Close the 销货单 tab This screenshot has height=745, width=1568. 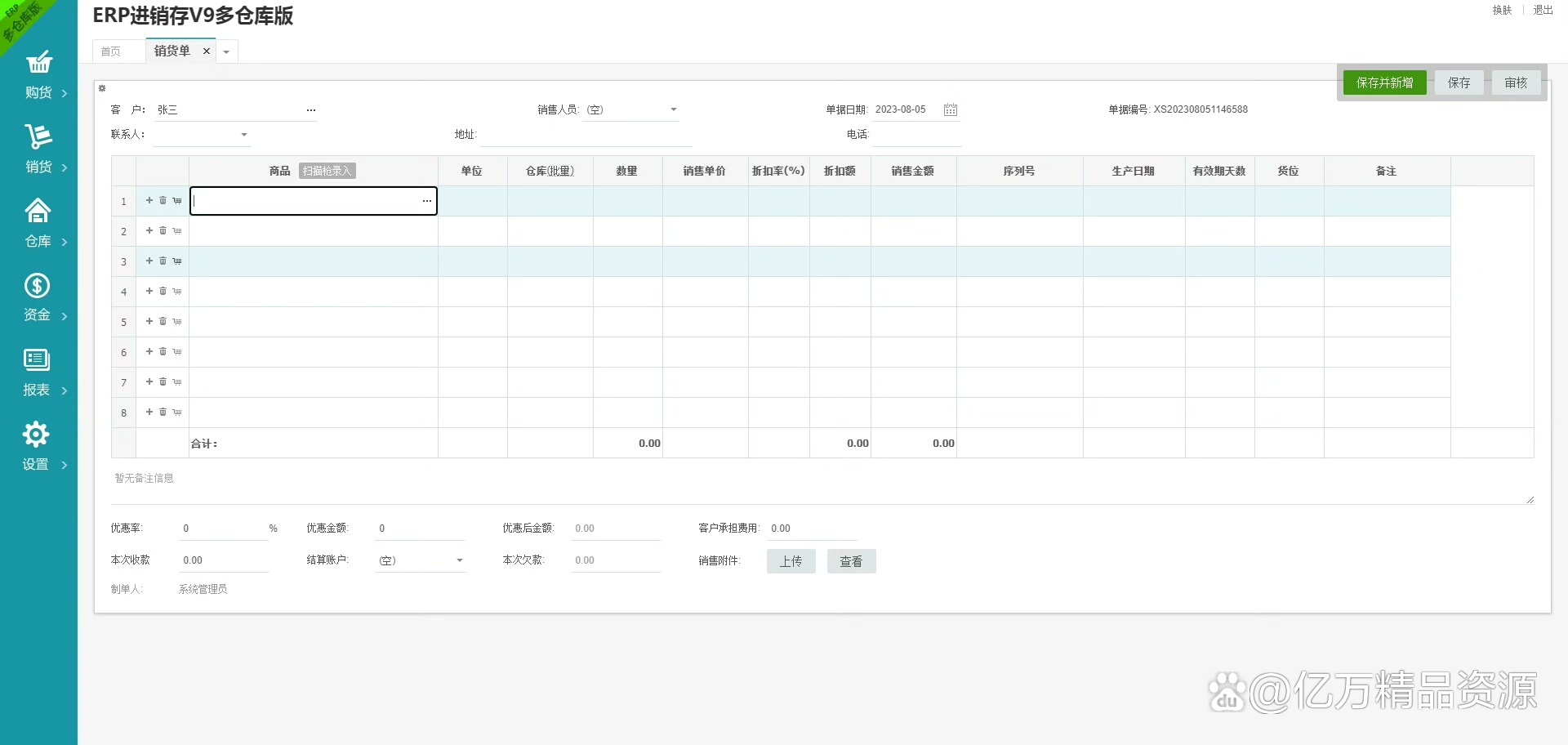(x=207, y=51)
